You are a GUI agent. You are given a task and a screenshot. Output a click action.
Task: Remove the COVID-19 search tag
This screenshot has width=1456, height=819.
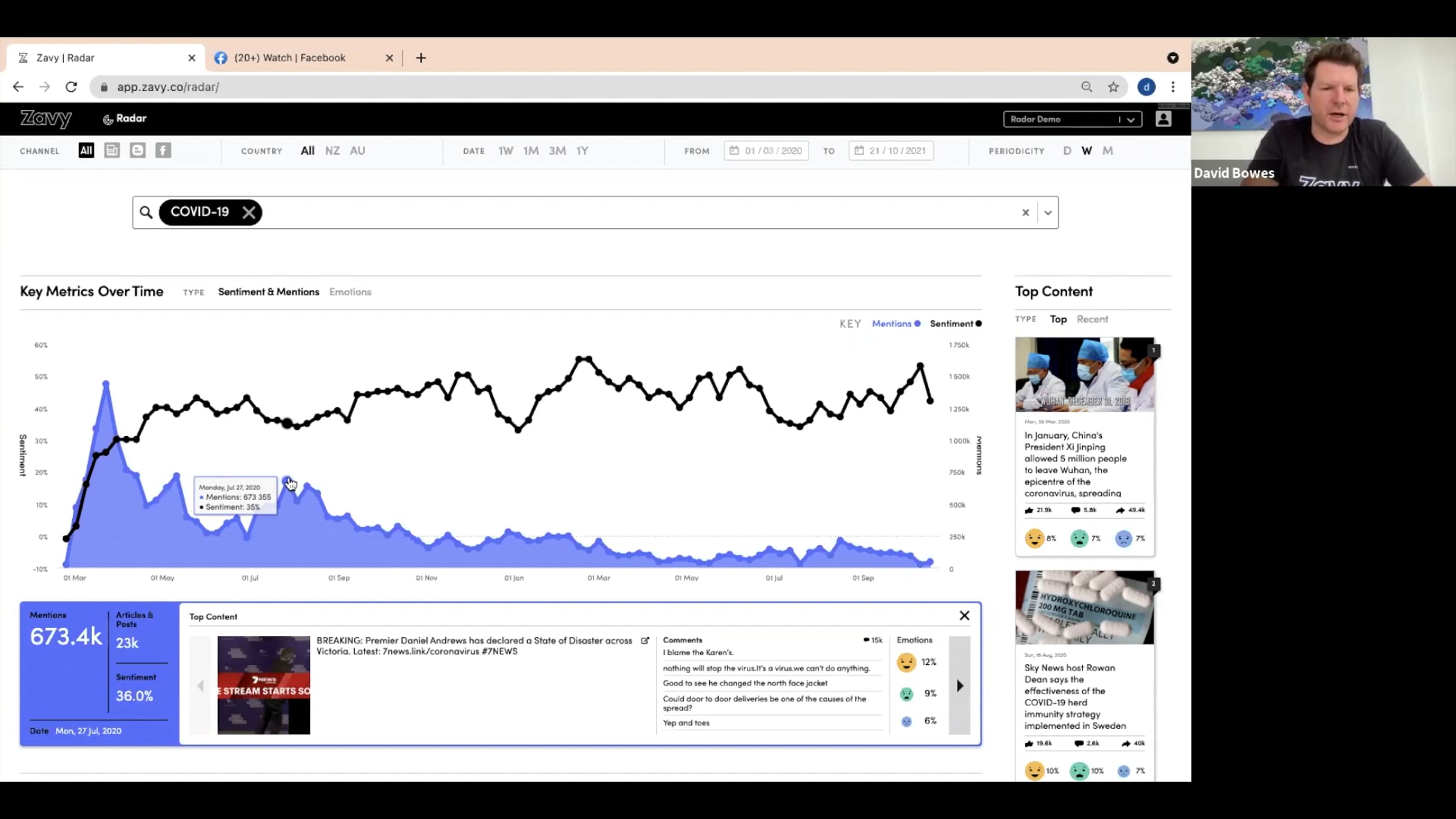(x=249, y=212)
